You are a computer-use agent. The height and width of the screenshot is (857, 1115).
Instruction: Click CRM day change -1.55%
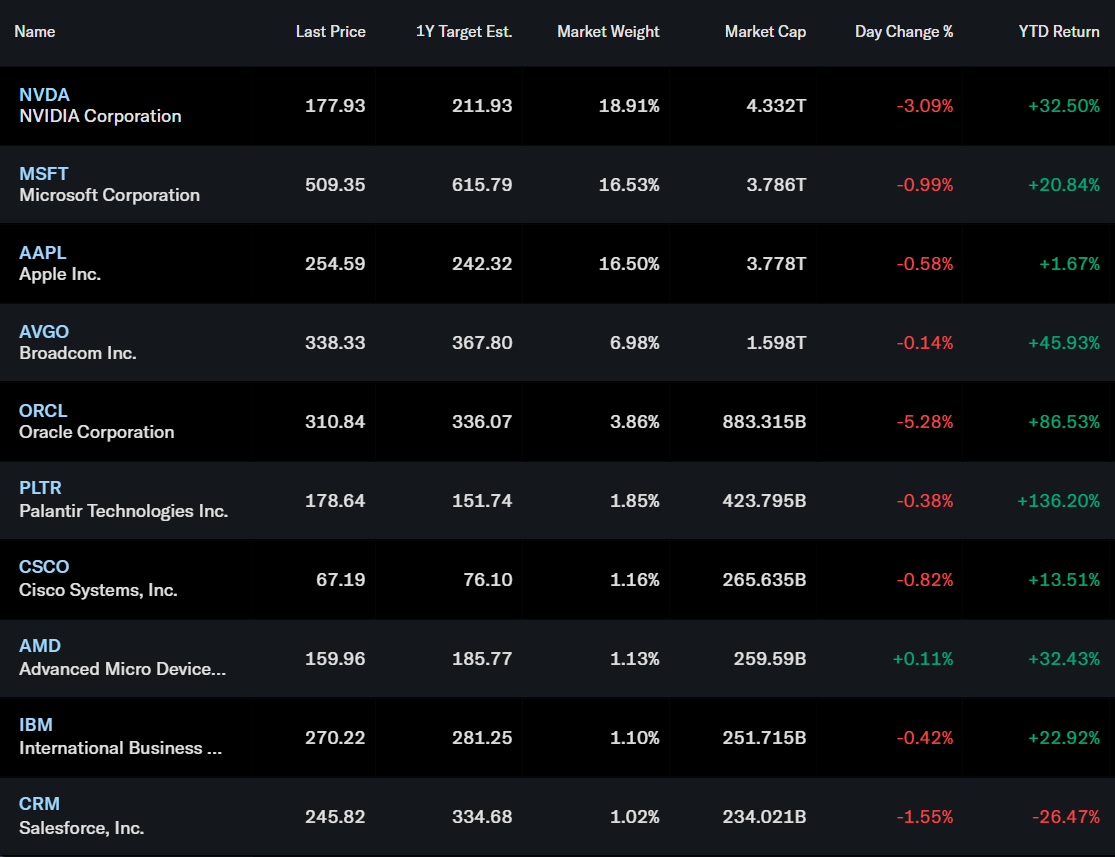[925, 816]
